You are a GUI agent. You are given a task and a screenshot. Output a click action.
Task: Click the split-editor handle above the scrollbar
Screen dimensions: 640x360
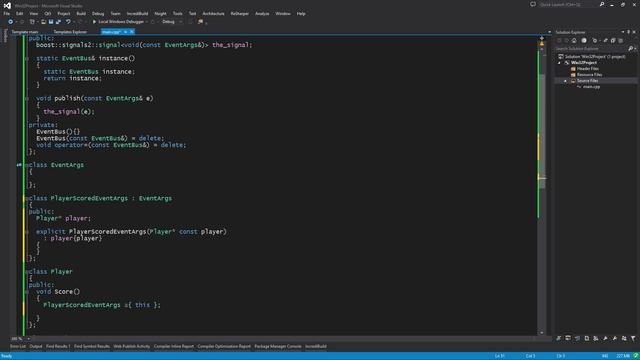tap(542, 38)
